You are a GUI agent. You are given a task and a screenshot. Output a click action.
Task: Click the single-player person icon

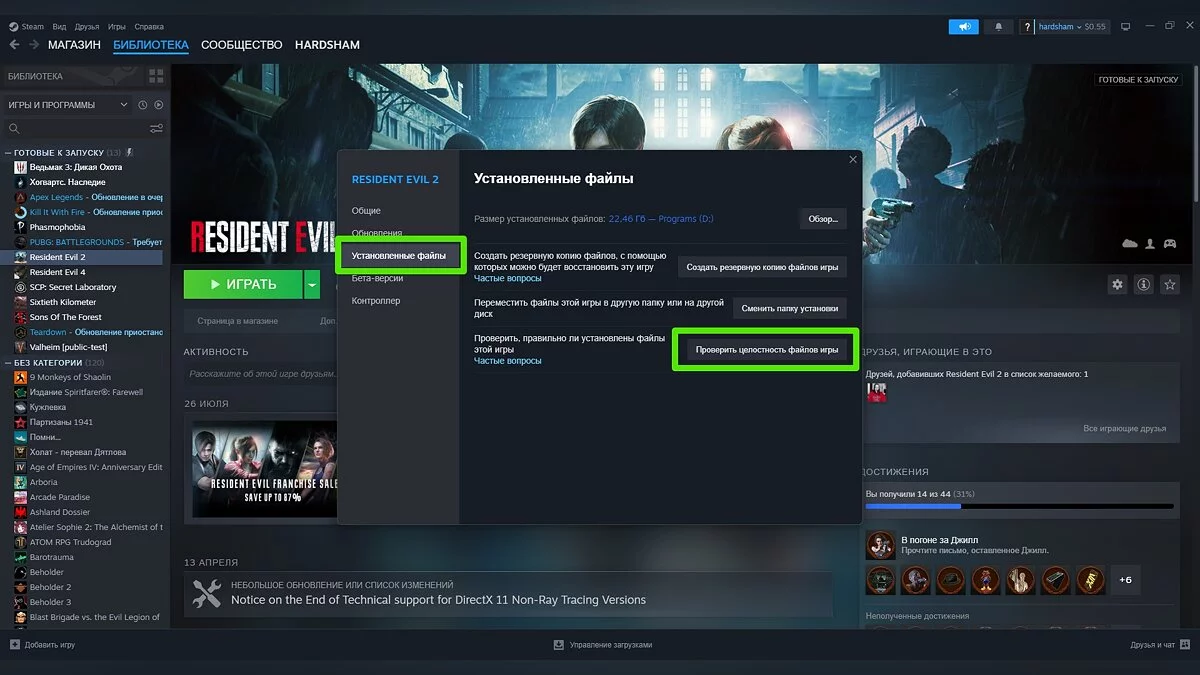point(1150,243)
